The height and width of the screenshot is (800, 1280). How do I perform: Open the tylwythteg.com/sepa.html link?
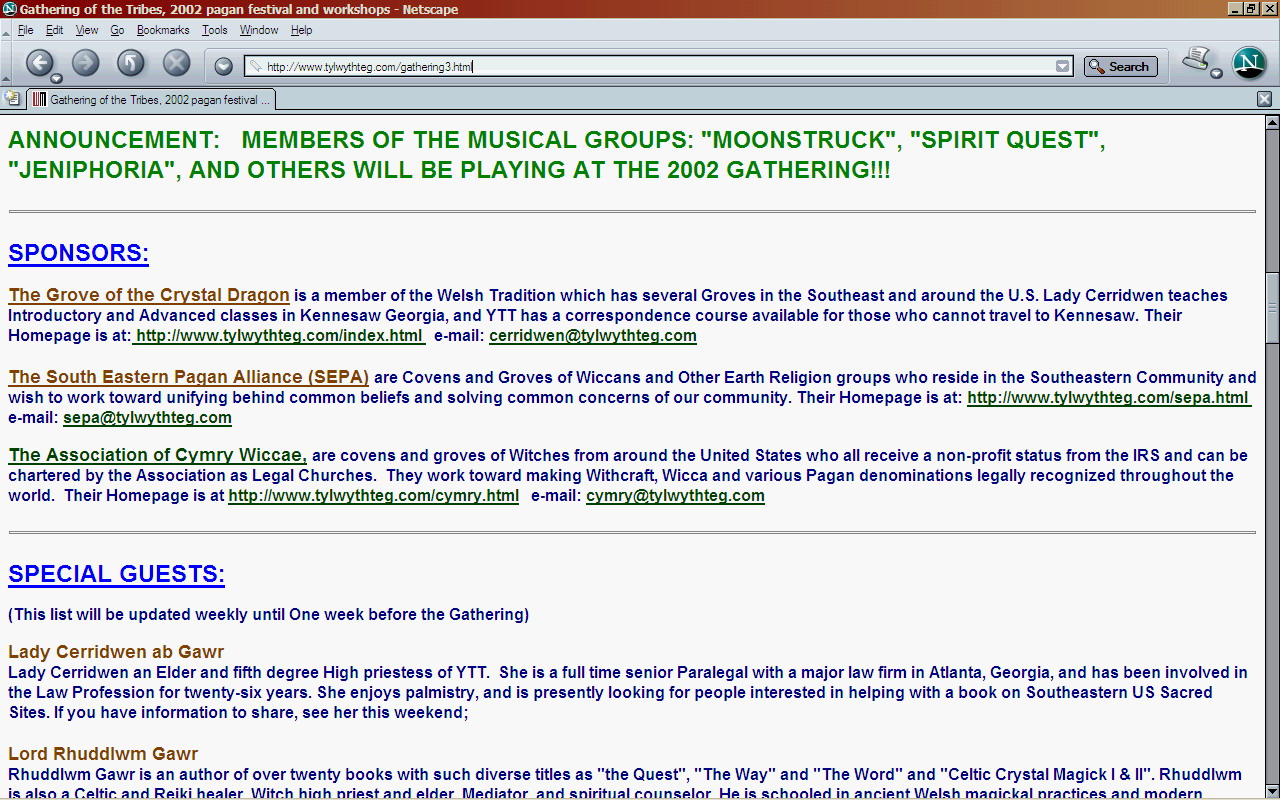(1108, 397)
